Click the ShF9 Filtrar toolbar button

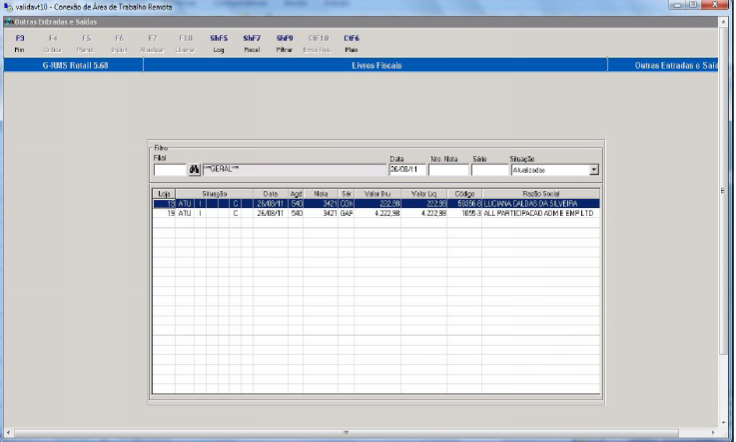pyautogui.click(x=284, y=44)
